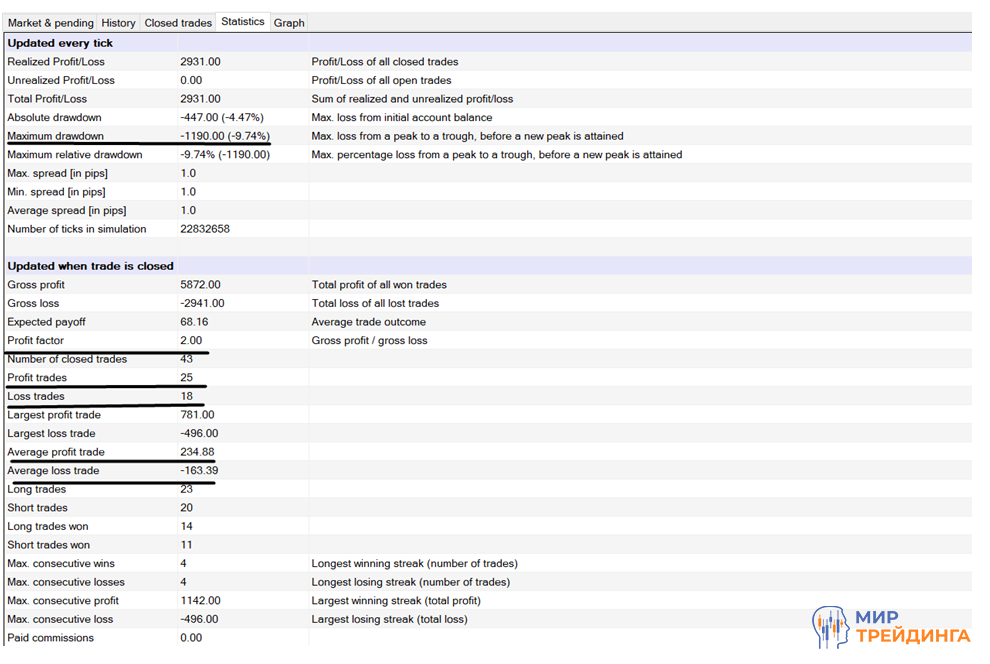The image size is (990, 664).
Task: Click the Profit factor row label
Action: pyautogui.click(x=35, y=341)
